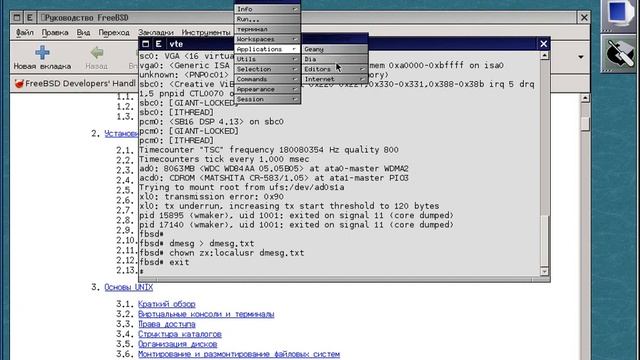Viewport: 640px width, 360px height.
Task: Expand the Workspaces submenu
Action: tap(267, 39)
